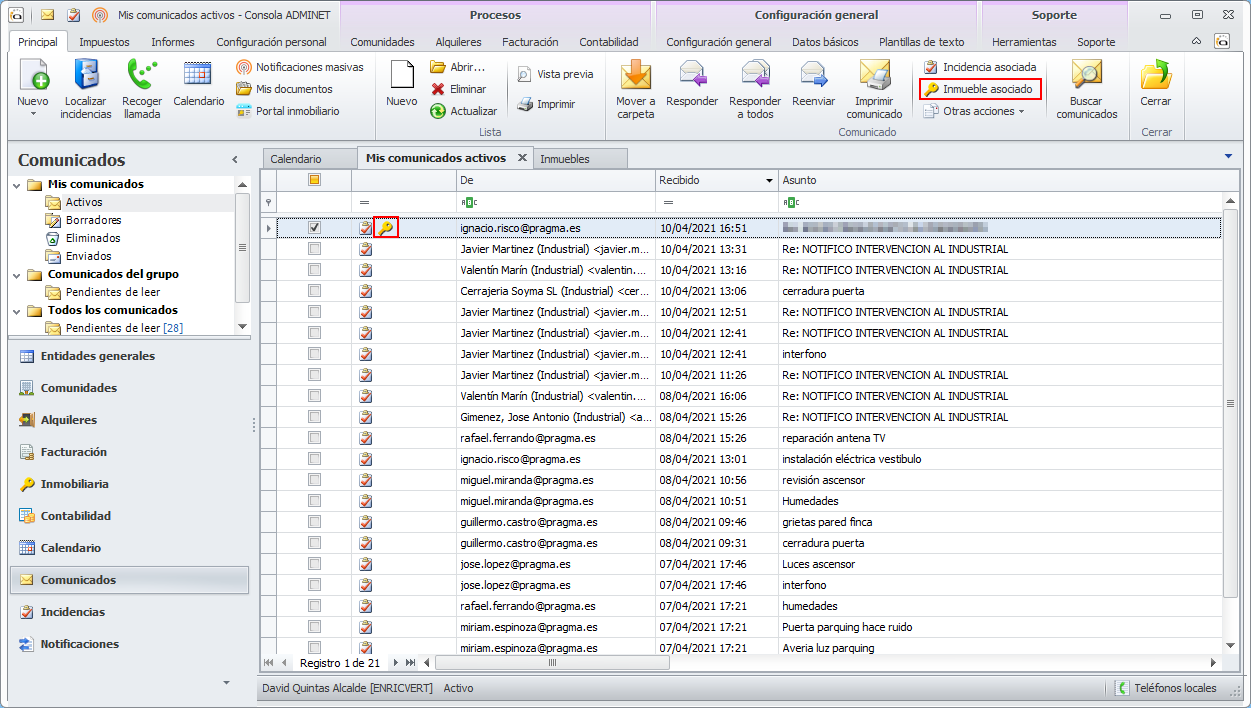Open the Nuevo dropdown arrow
1251x708 pixels.
[33, 114]
